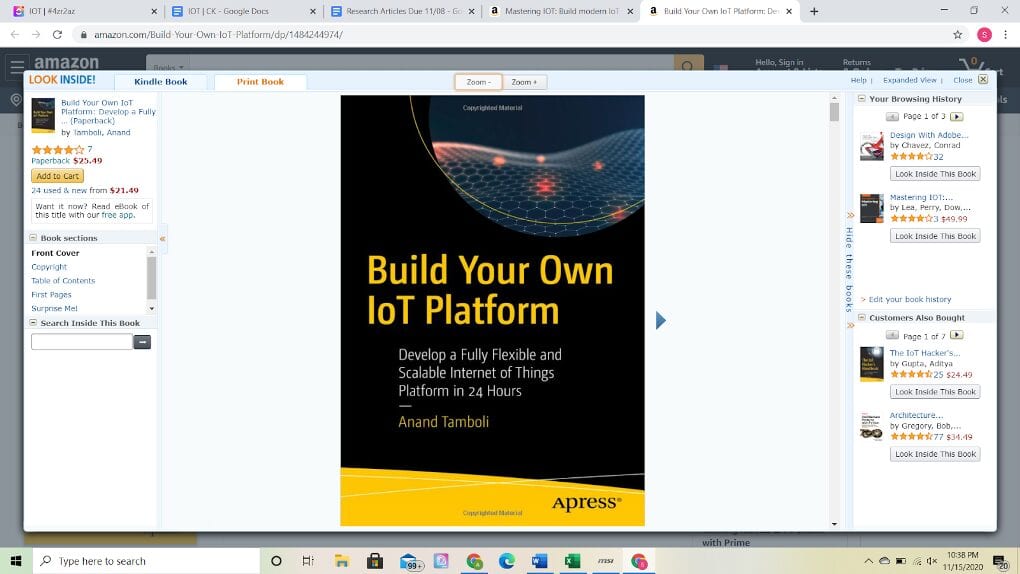
Task: Look Inside The IoT Hacker's book
Action: [935, 392]
